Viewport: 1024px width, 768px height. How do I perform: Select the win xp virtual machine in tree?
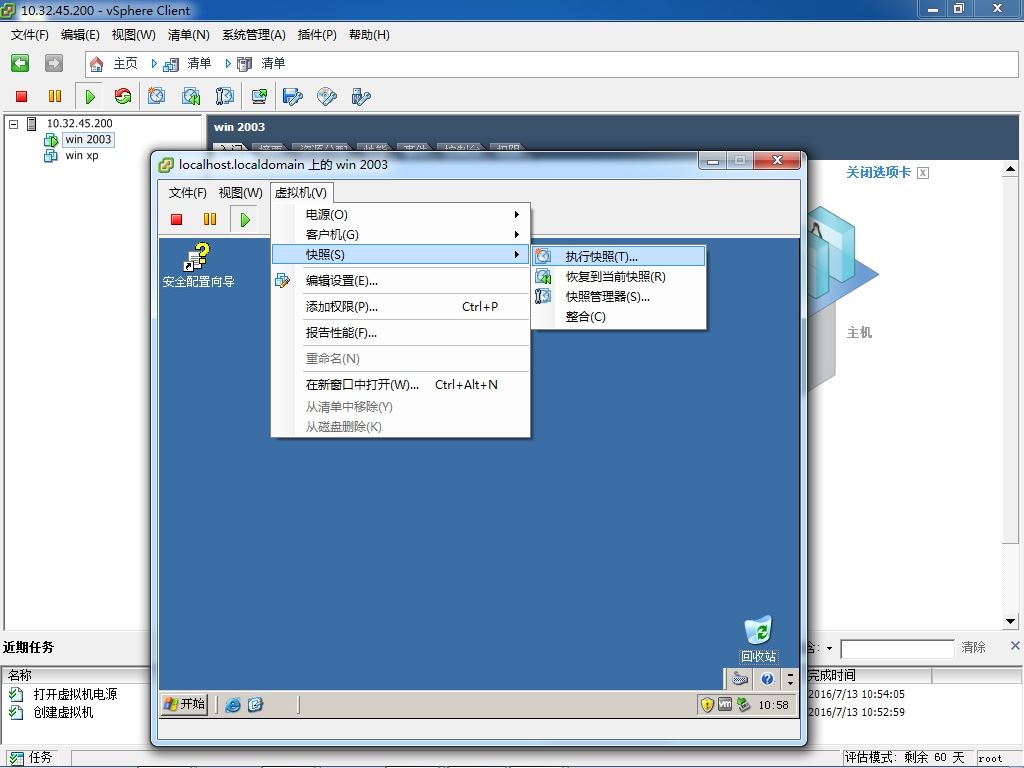click(82, 155)
